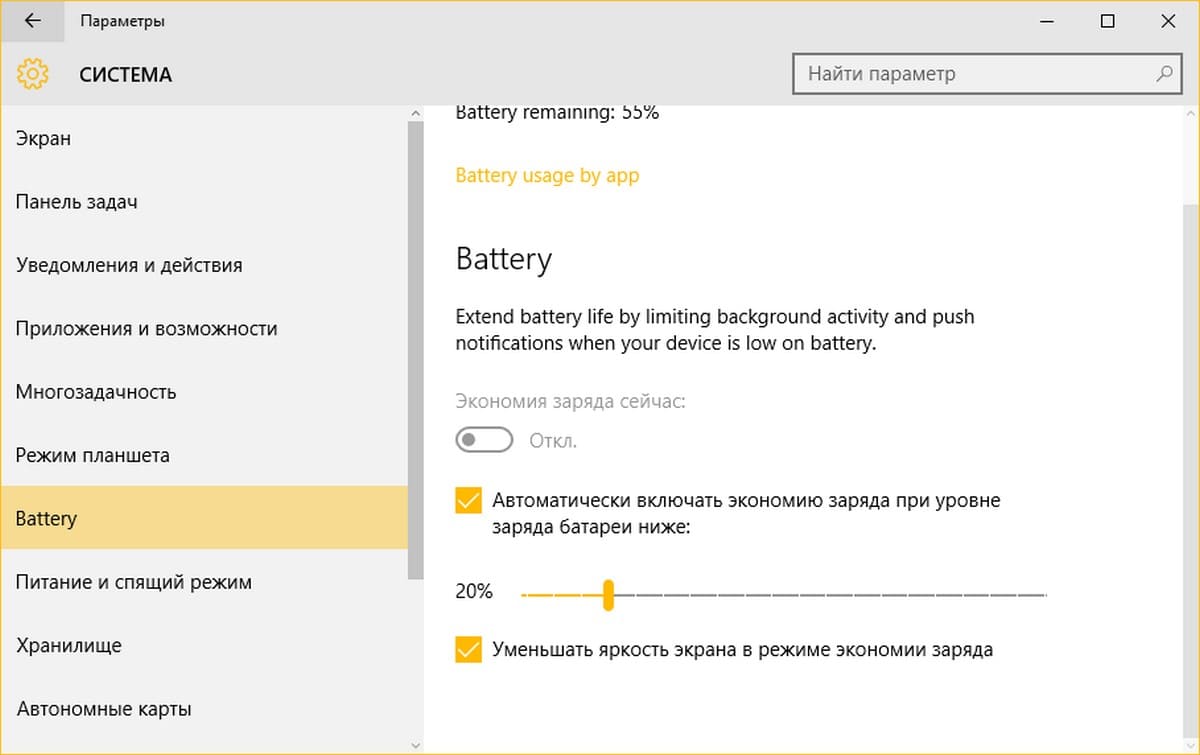Open the Многозадачность section

[204, 392]
